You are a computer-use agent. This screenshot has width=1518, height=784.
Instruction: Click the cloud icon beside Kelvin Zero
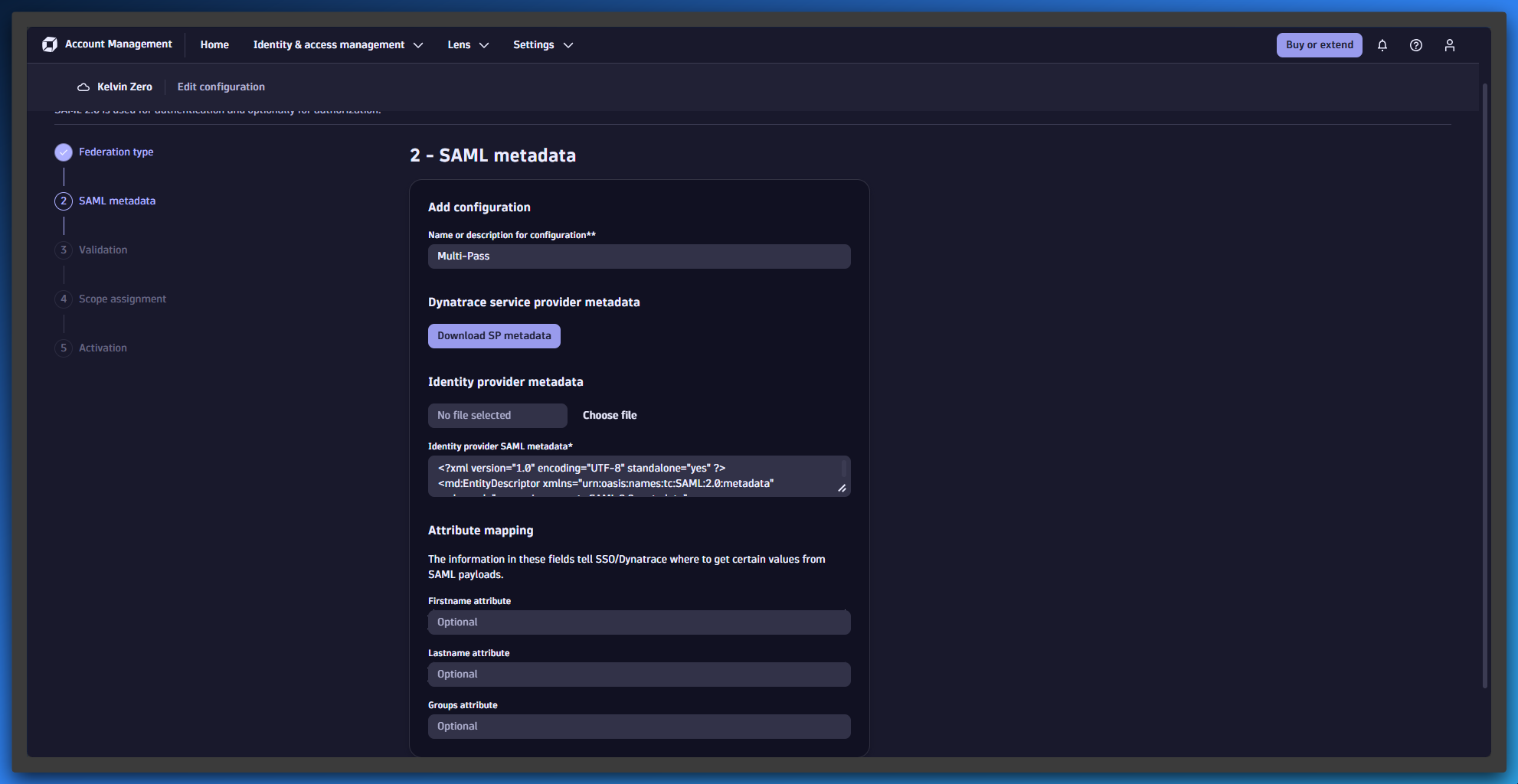[83, 87]
